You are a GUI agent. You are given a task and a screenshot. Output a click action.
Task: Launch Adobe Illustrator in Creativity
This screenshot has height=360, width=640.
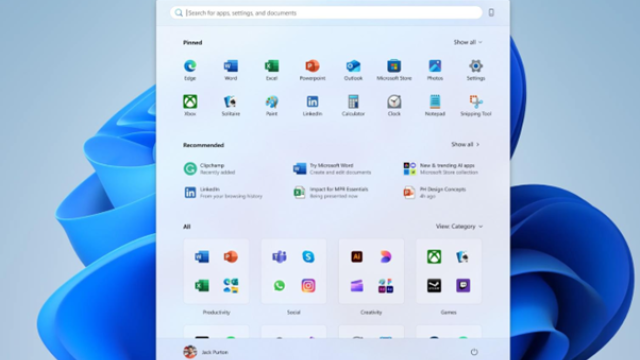[x=357, y=257]
